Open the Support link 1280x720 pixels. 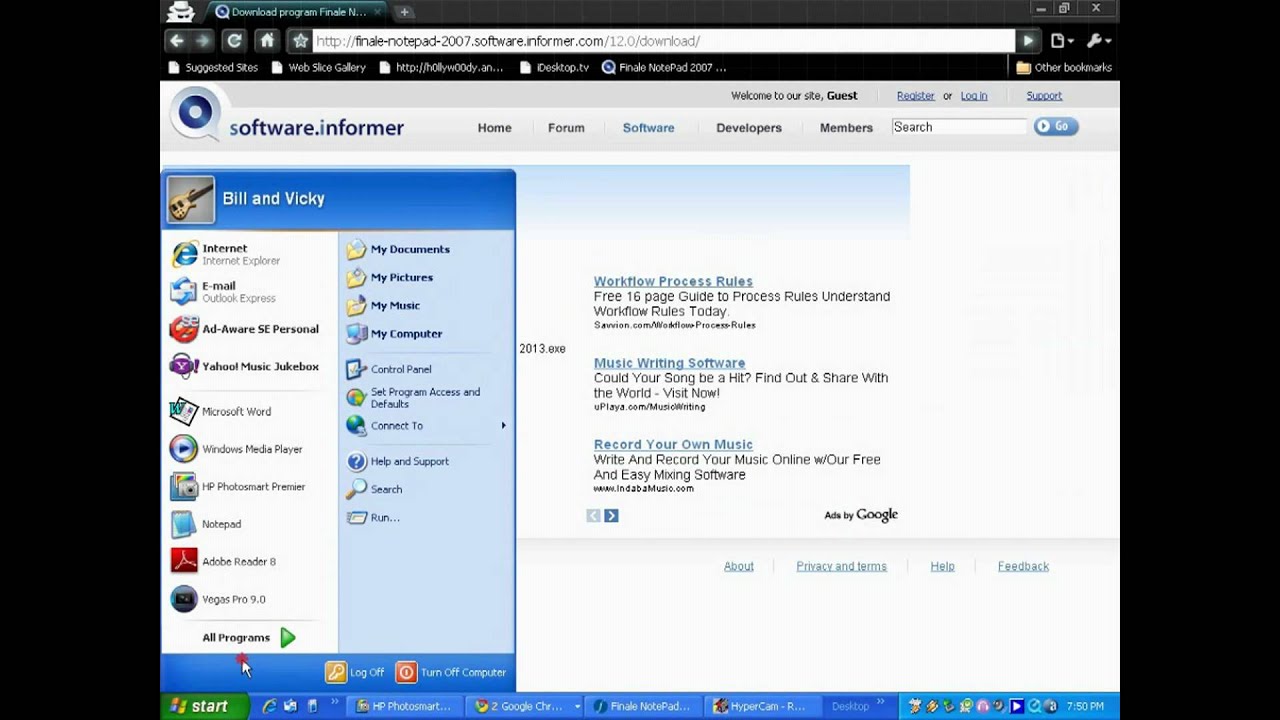coord(1044,96)
